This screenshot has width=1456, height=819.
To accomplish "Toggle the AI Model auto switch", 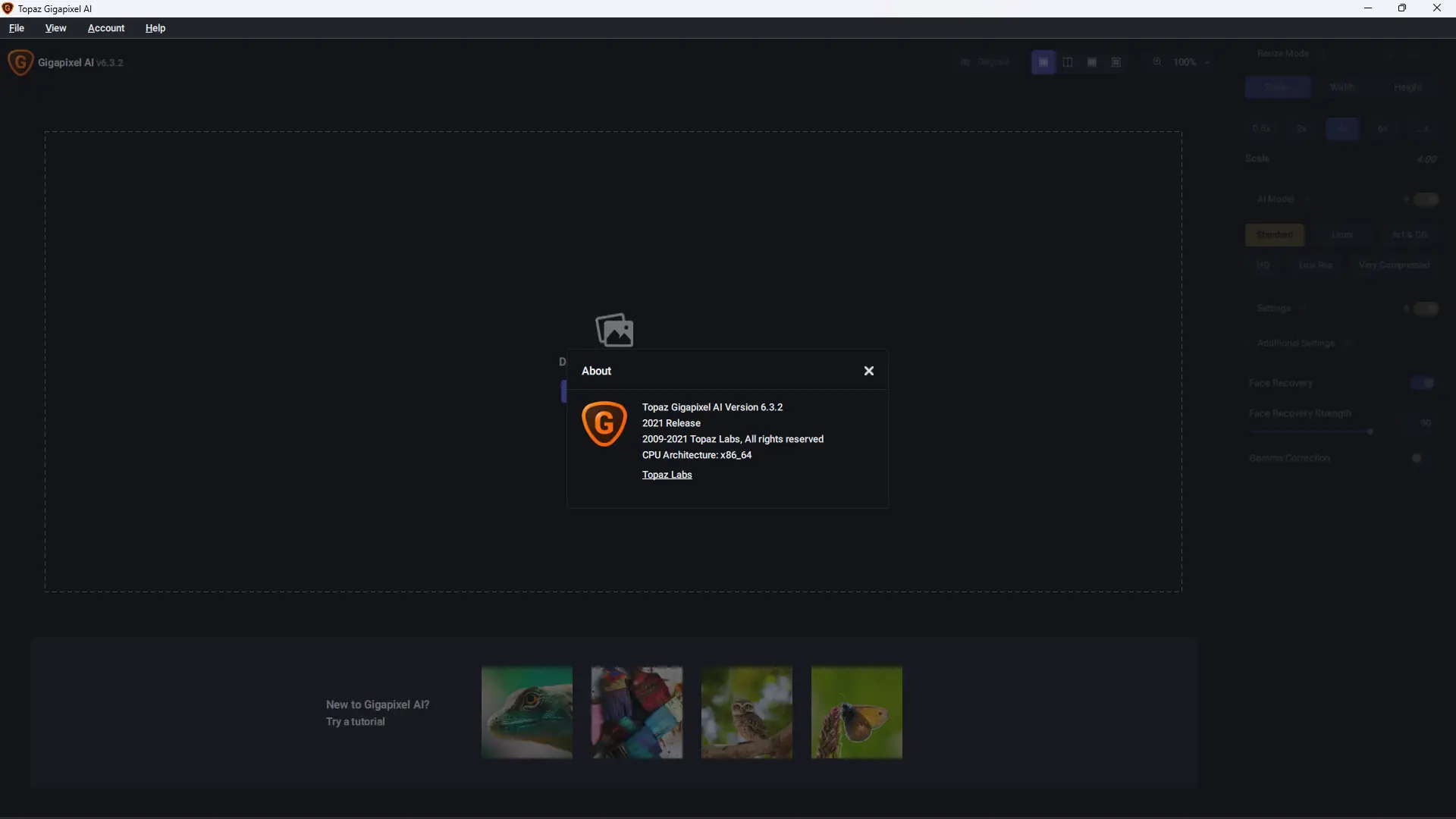I will (x=1425, y=199).
